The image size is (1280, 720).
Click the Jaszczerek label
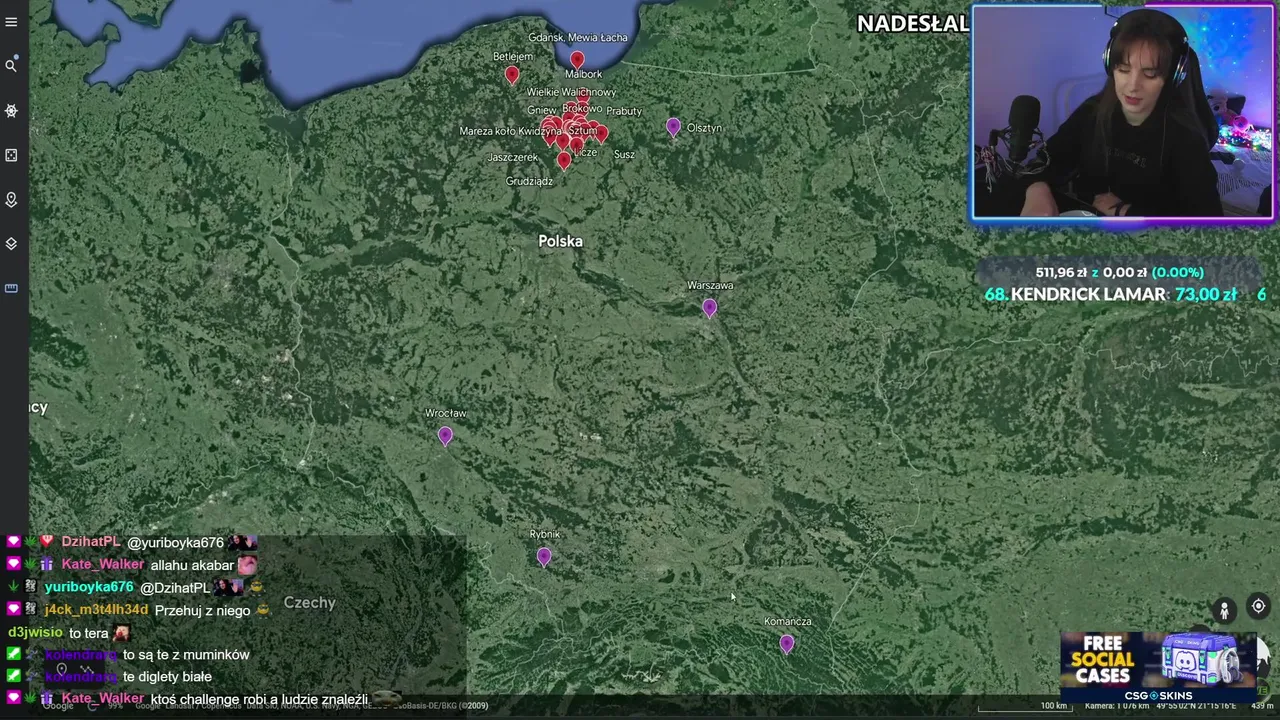pos(513,157)
